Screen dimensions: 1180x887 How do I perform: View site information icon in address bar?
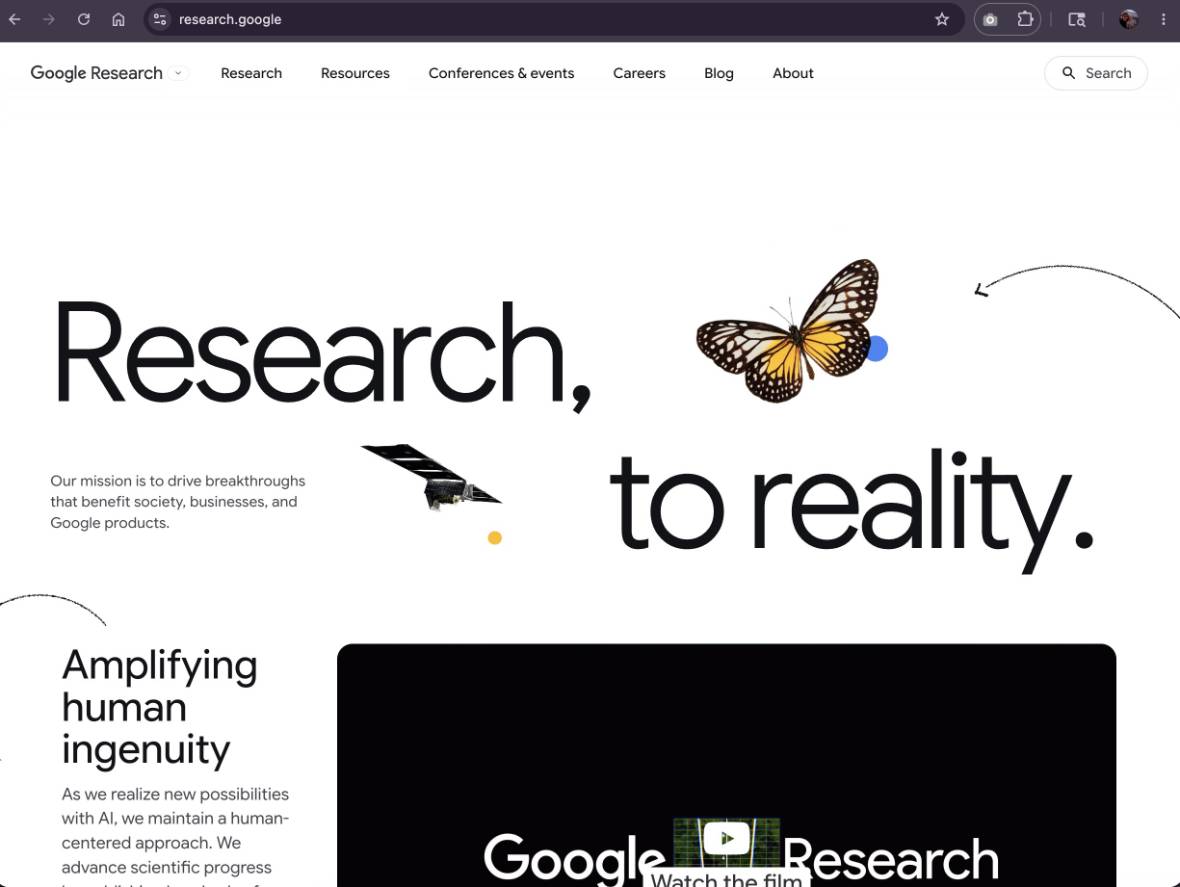pyautogui.click(x=160, y=20)
